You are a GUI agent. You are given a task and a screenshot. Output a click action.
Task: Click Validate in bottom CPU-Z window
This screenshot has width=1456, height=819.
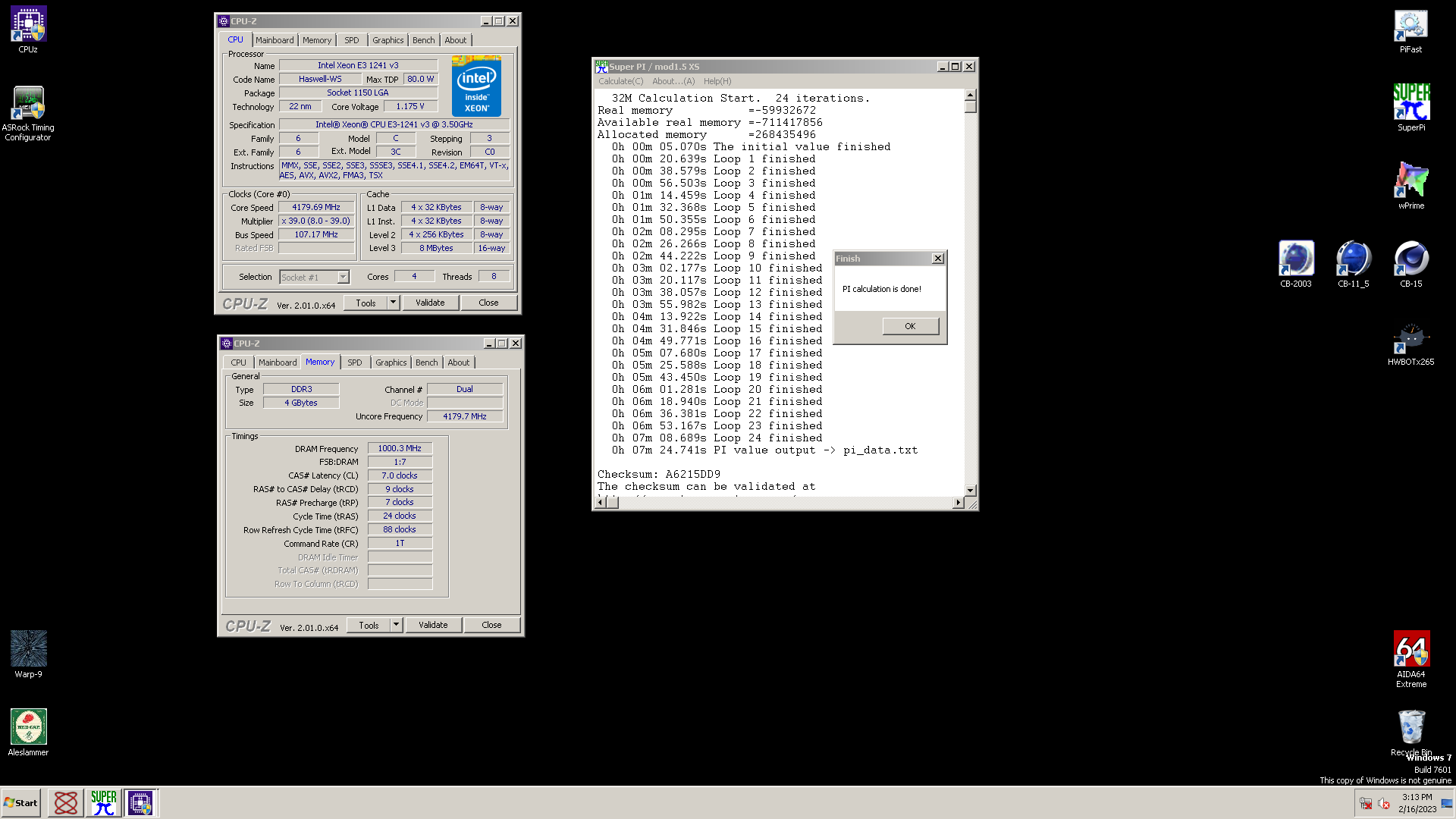tap(433, 625)
